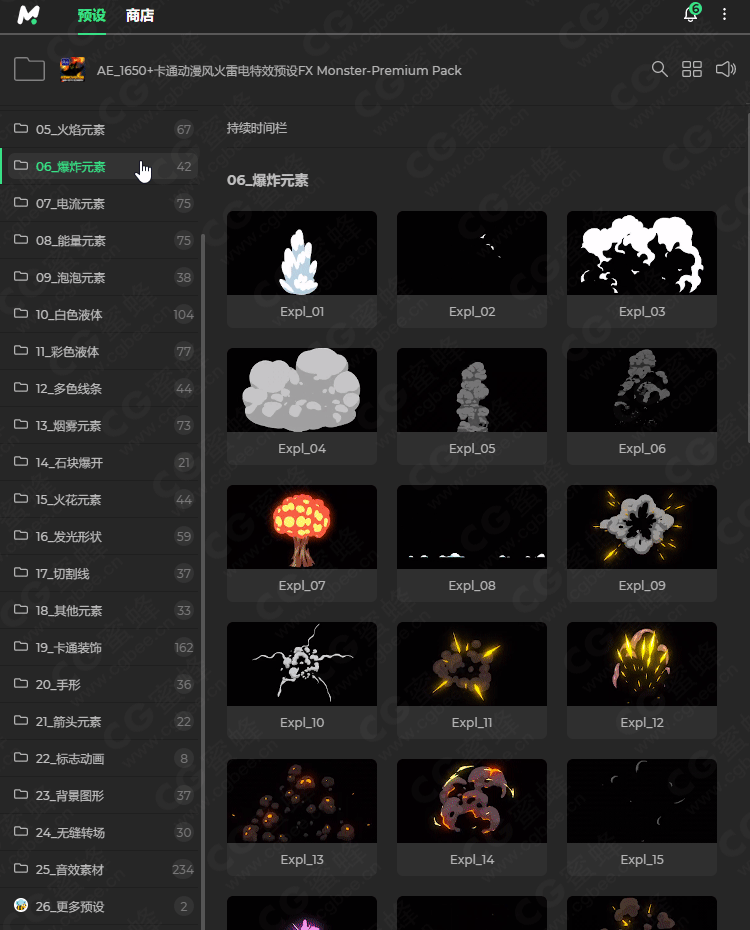Select the Expl_12 preset thumbnail
Viewport: 750px width, 930px height.
point(642,664)
